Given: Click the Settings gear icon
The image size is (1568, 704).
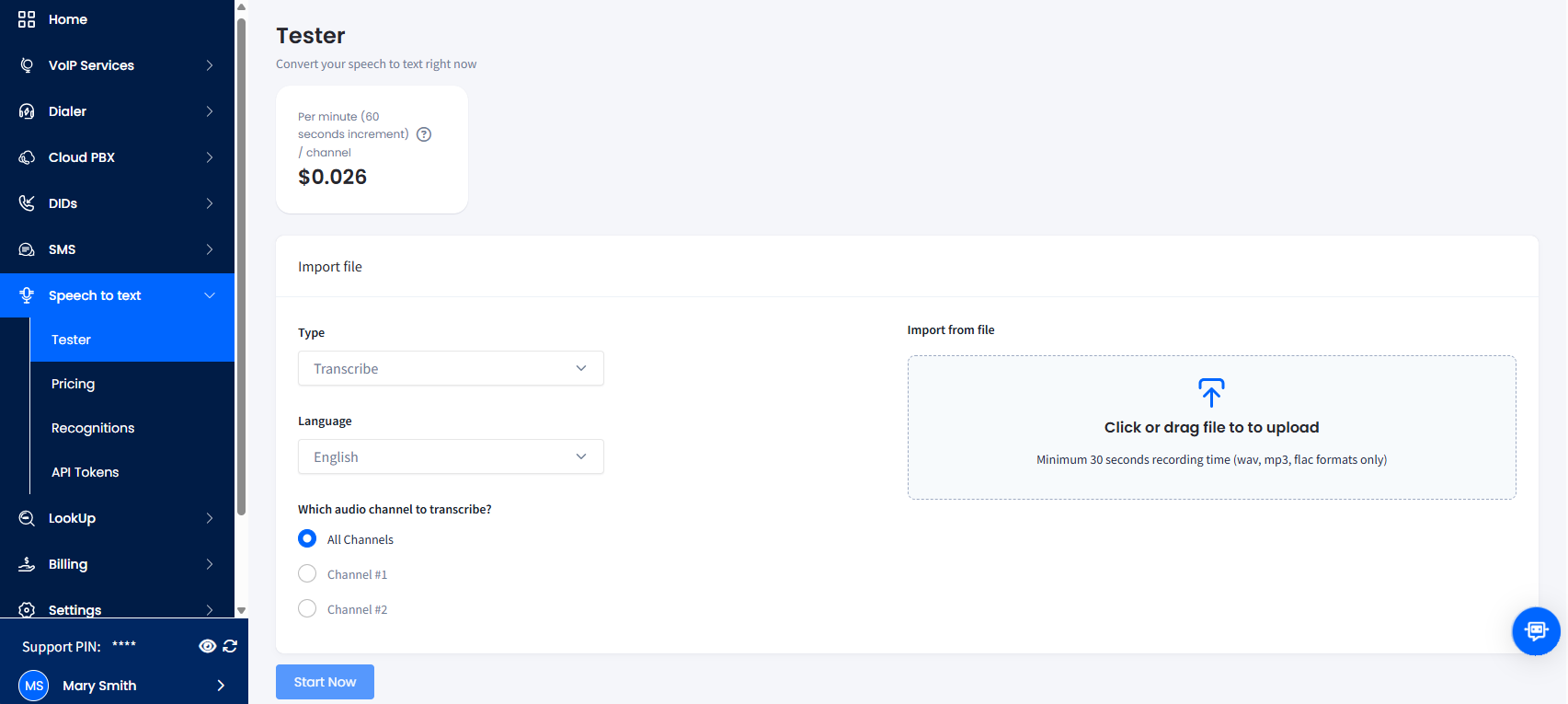Looking at the screenshot, I should 27,610.
